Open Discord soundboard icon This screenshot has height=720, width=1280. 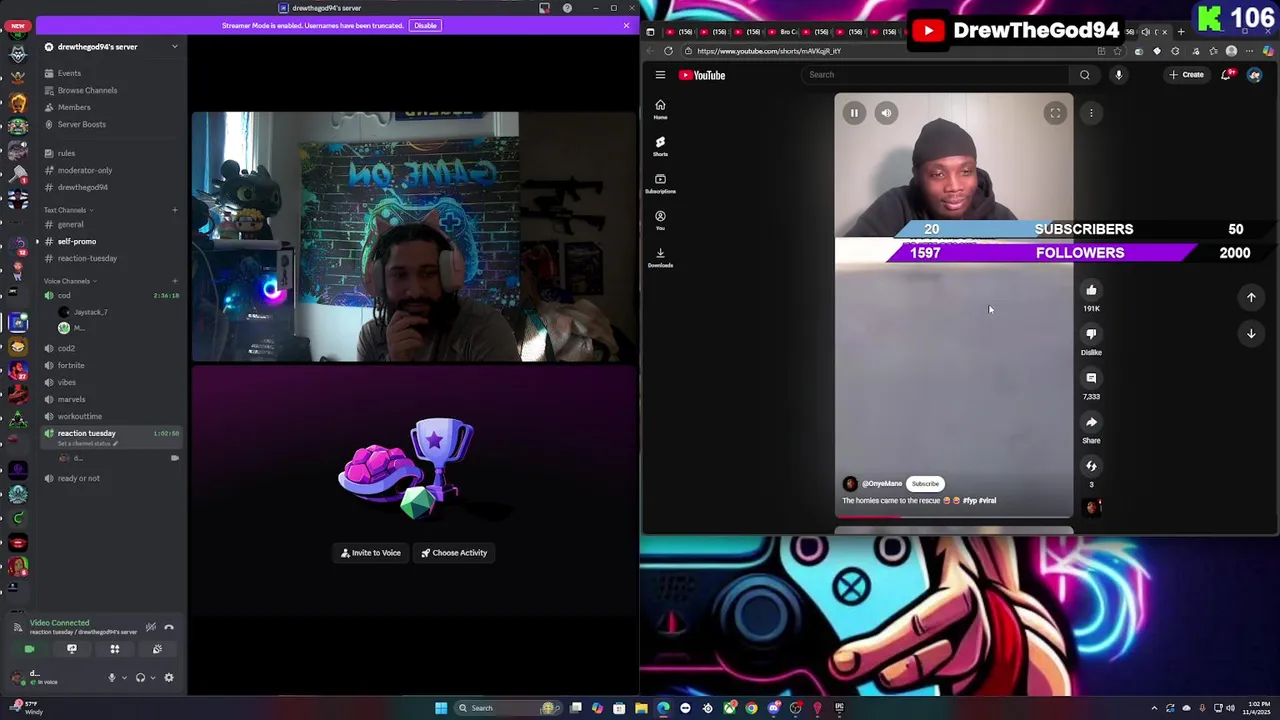[x=157, y=649]
